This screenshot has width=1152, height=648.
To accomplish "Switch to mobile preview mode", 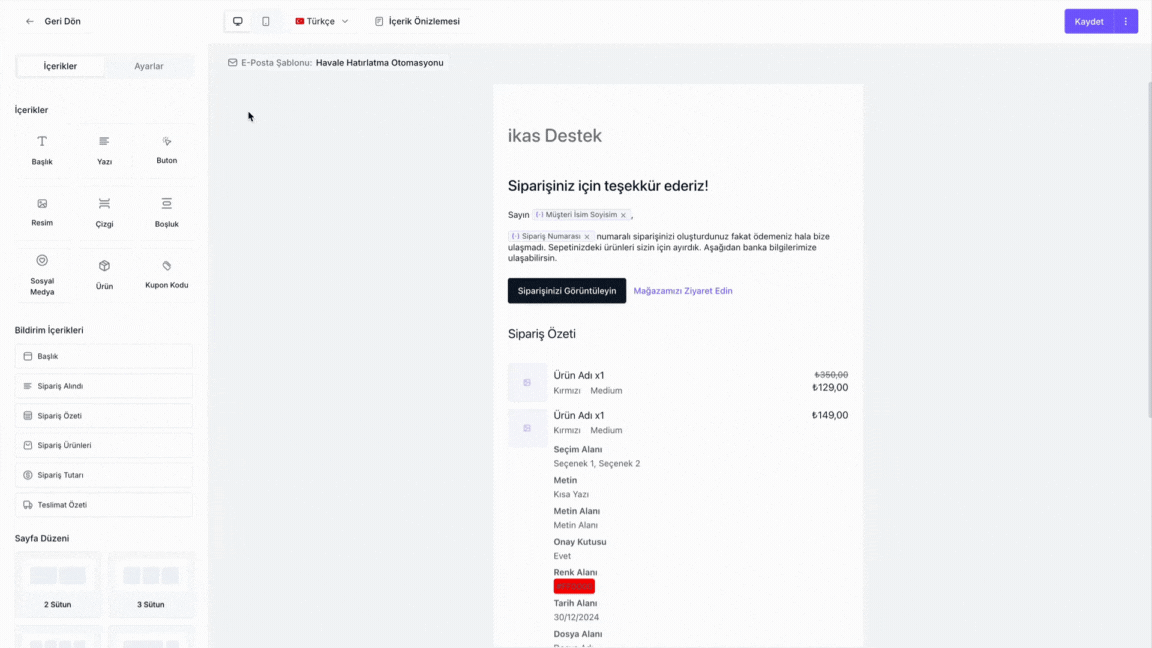I will tap(266, 21).
